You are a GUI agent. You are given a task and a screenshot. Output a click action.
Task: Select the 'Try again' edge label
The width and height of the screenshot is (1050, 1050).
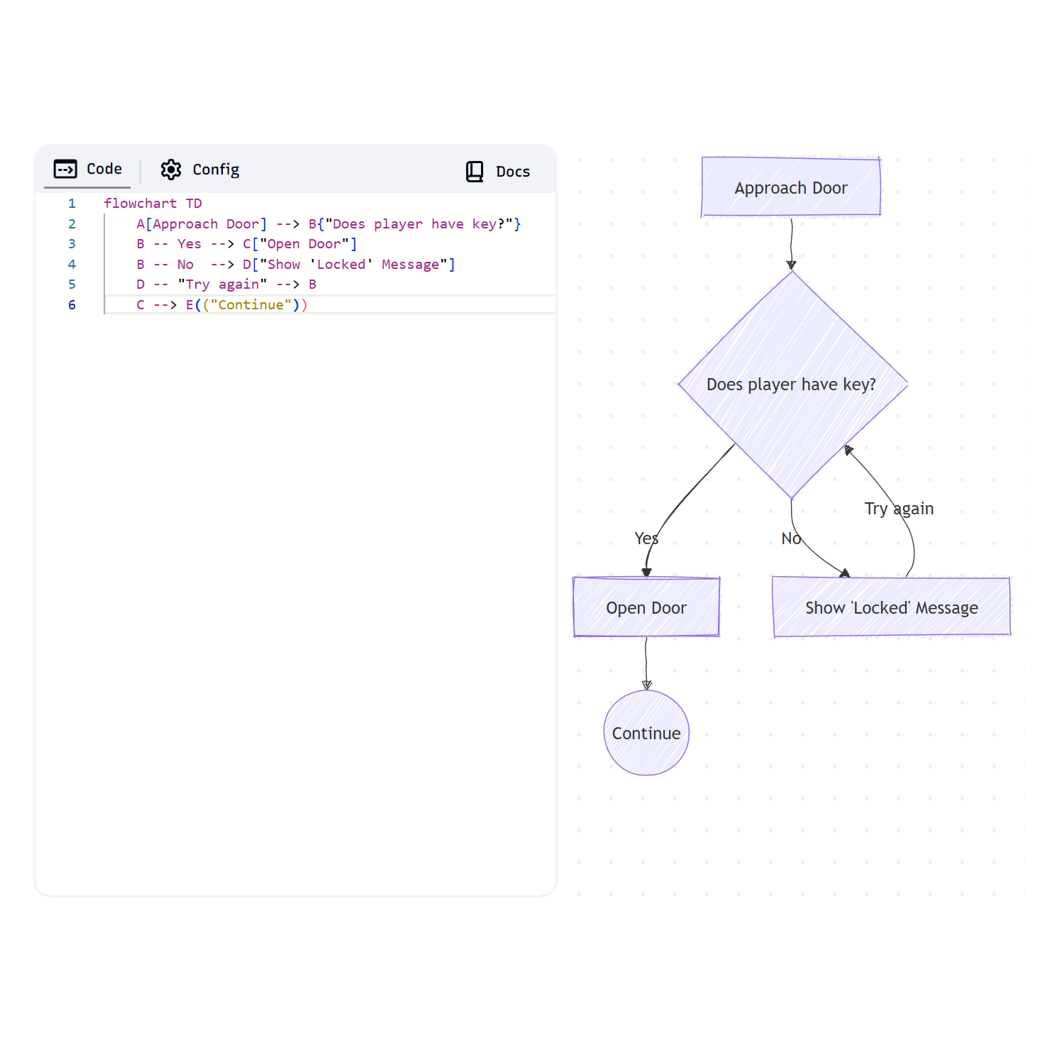(898, 508)
